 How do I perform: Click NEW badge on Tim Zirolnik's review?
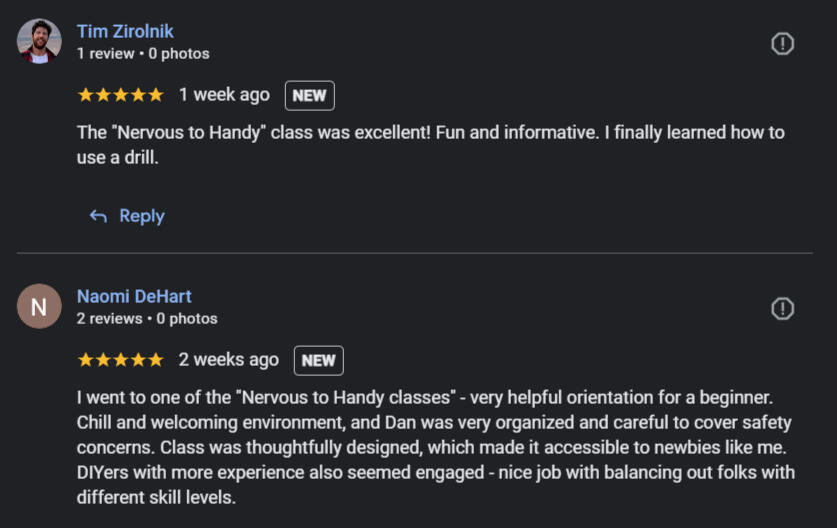pyautogui.click(x=310, y=96)
